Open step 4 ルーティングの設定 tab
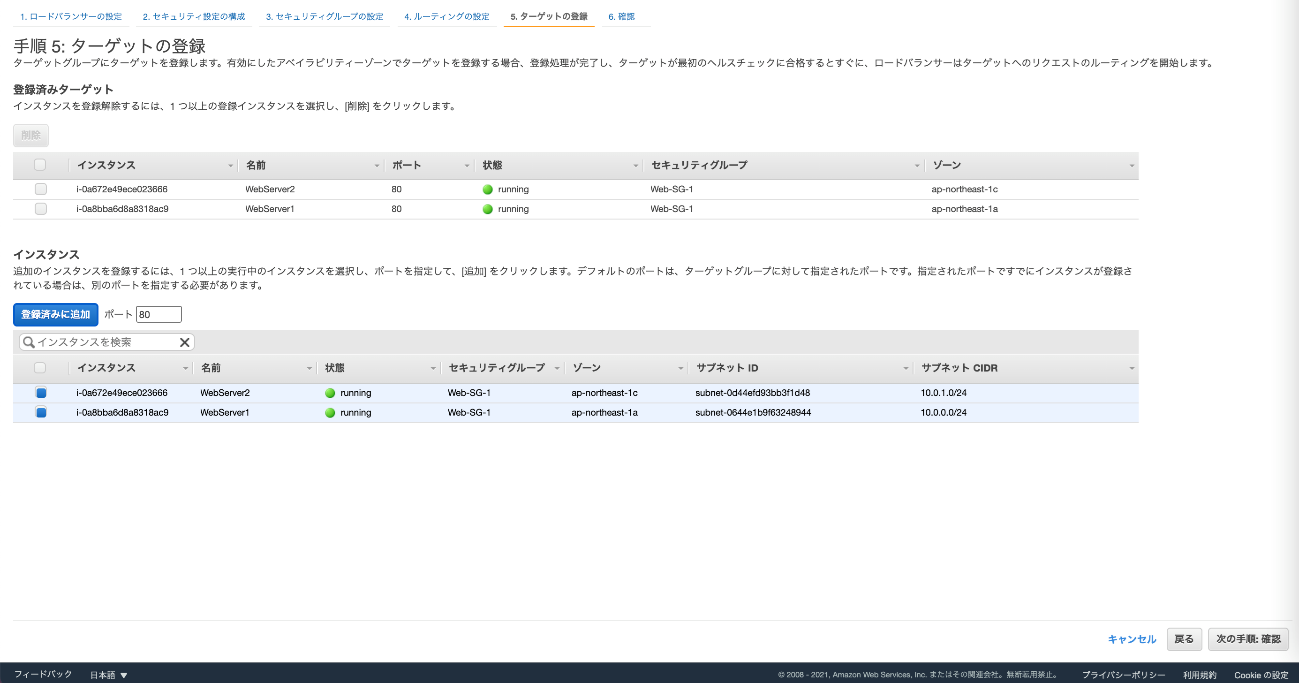Viewport: 1299px width, 683px height. (x=446, y=17)
